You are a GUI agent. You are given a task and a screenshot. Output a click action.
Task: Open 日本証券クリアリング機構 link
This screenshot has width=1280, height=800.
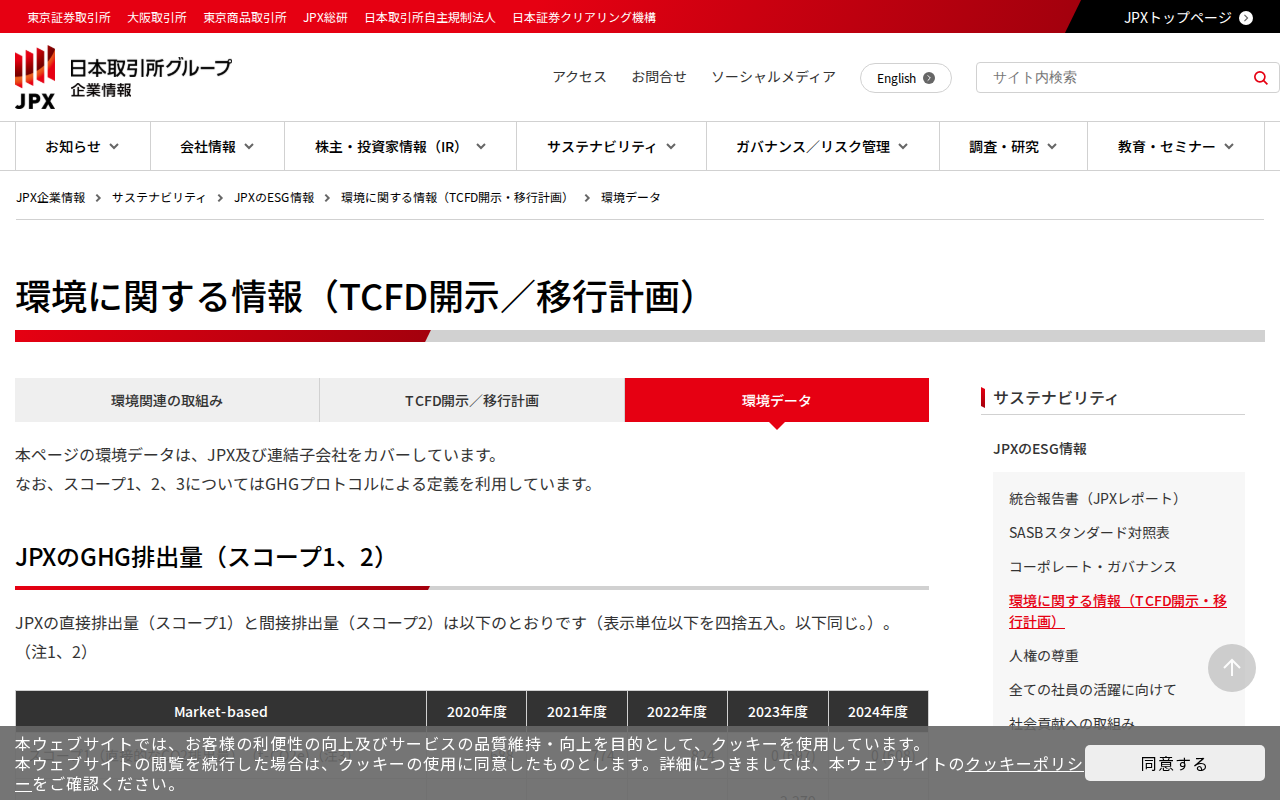tap(584, 17)
